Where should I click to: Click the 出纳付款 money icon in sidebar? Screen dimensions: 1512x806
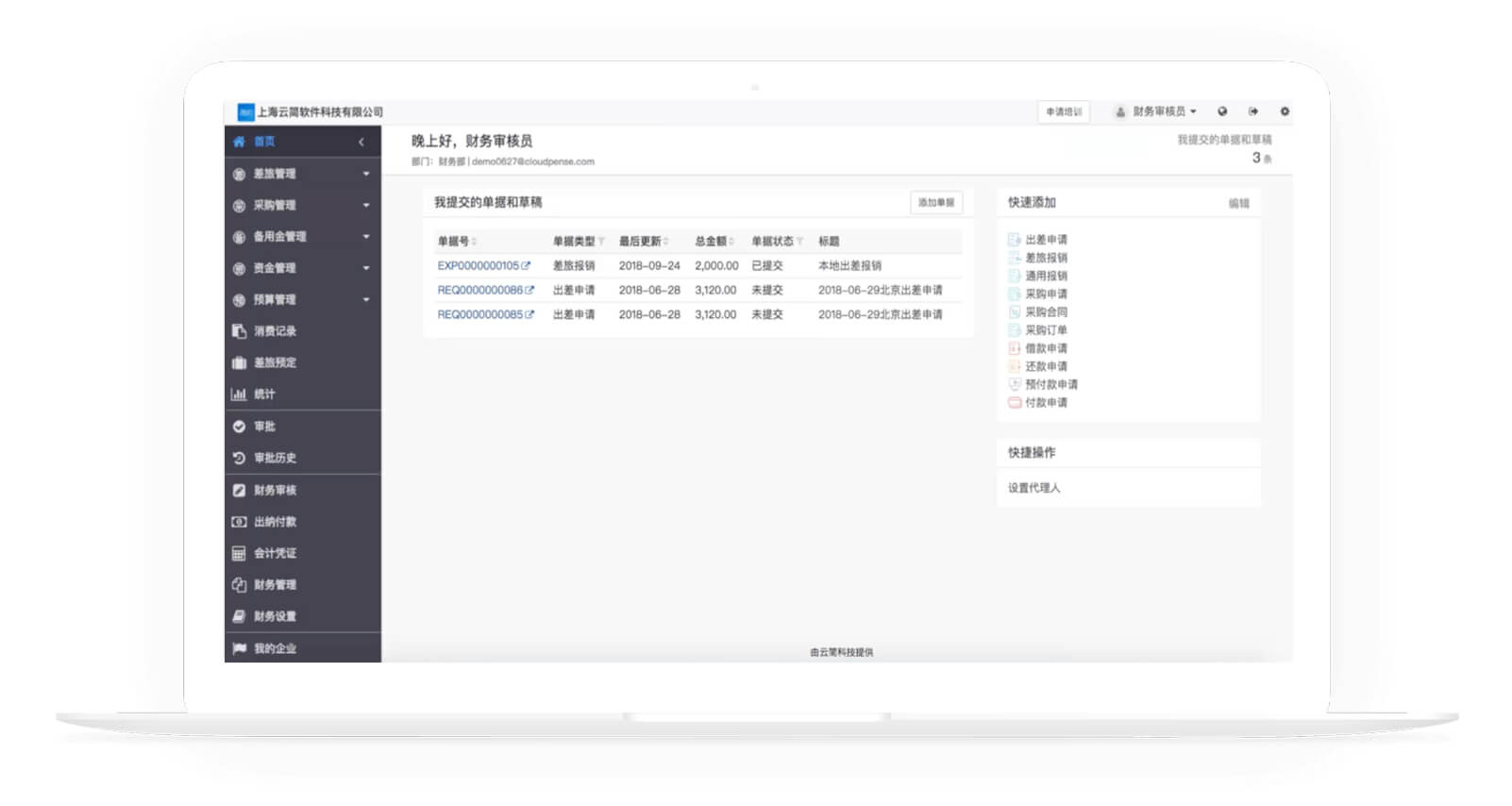pos(239,522)
